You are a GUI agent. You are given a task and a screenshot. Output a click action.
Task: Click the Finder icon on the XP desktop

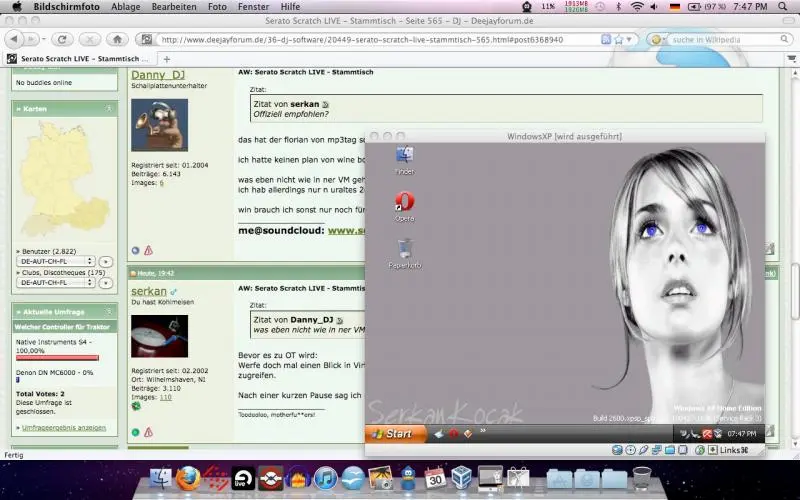pyautogui.click(x=404, y=156)
